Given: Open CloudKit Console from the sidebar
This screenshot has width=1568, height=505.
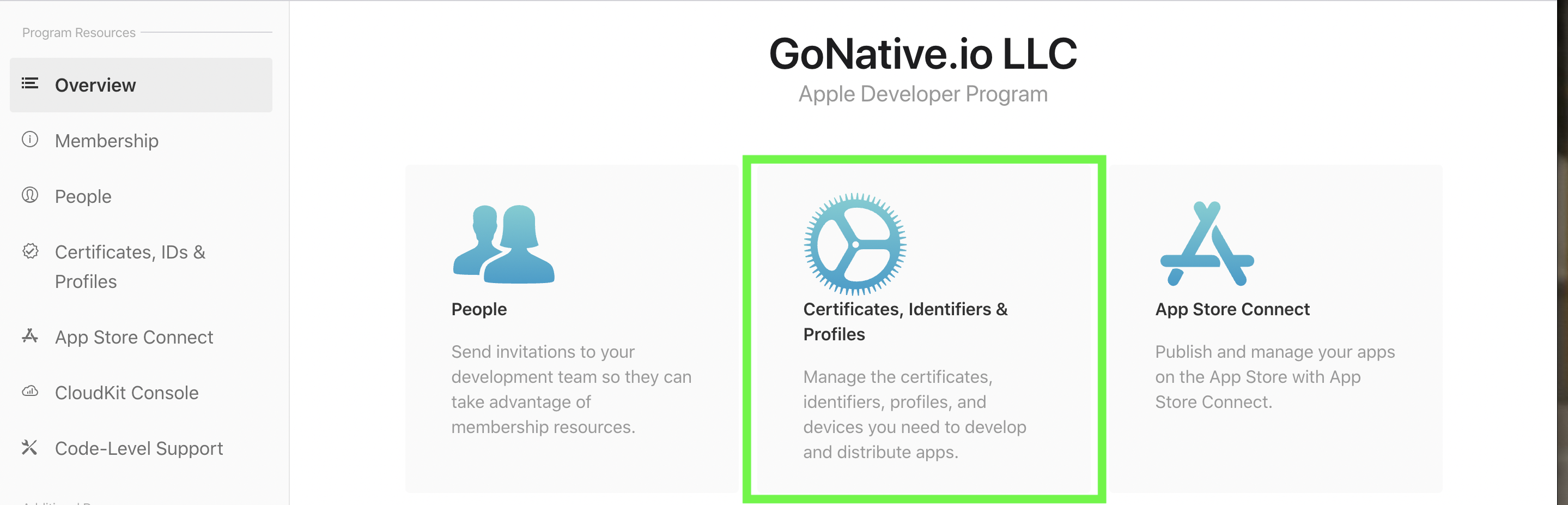Looking at the screenshot, I should (x=126, y=393).
